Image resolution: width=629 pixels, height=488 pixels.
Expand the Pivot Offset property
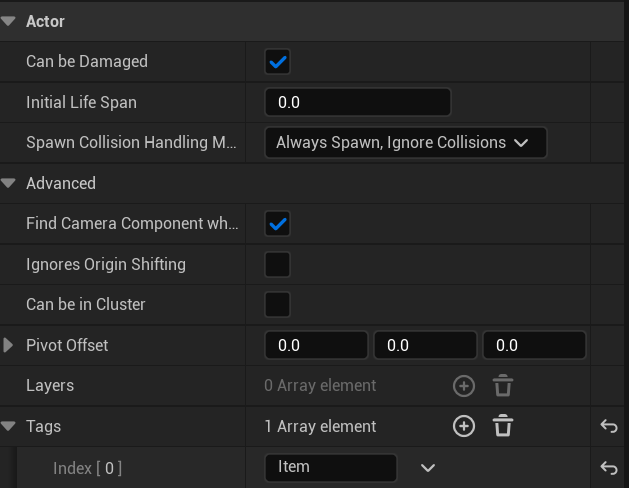coord(8,345)
